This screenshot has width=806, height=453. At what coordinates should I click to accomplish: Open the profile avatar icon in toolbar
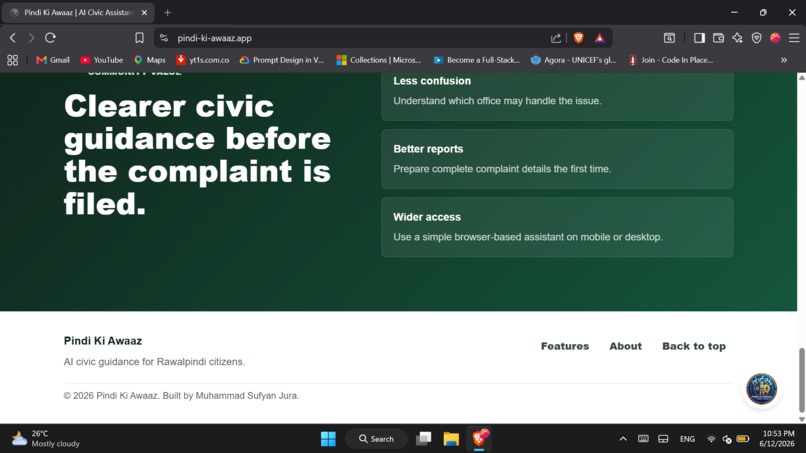pyautogui.click(x=775, y=38)
